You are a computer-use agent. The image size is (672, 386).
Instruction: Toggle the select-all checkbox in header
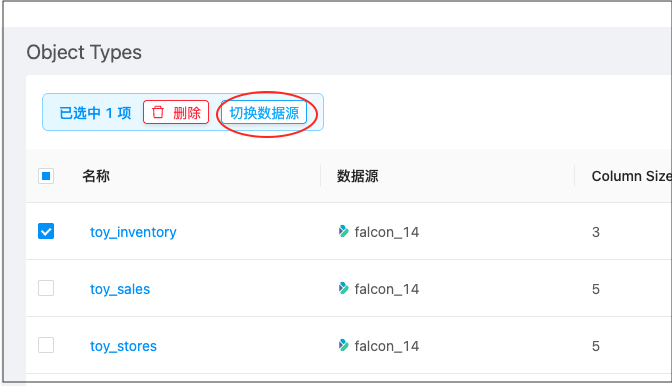46,176
